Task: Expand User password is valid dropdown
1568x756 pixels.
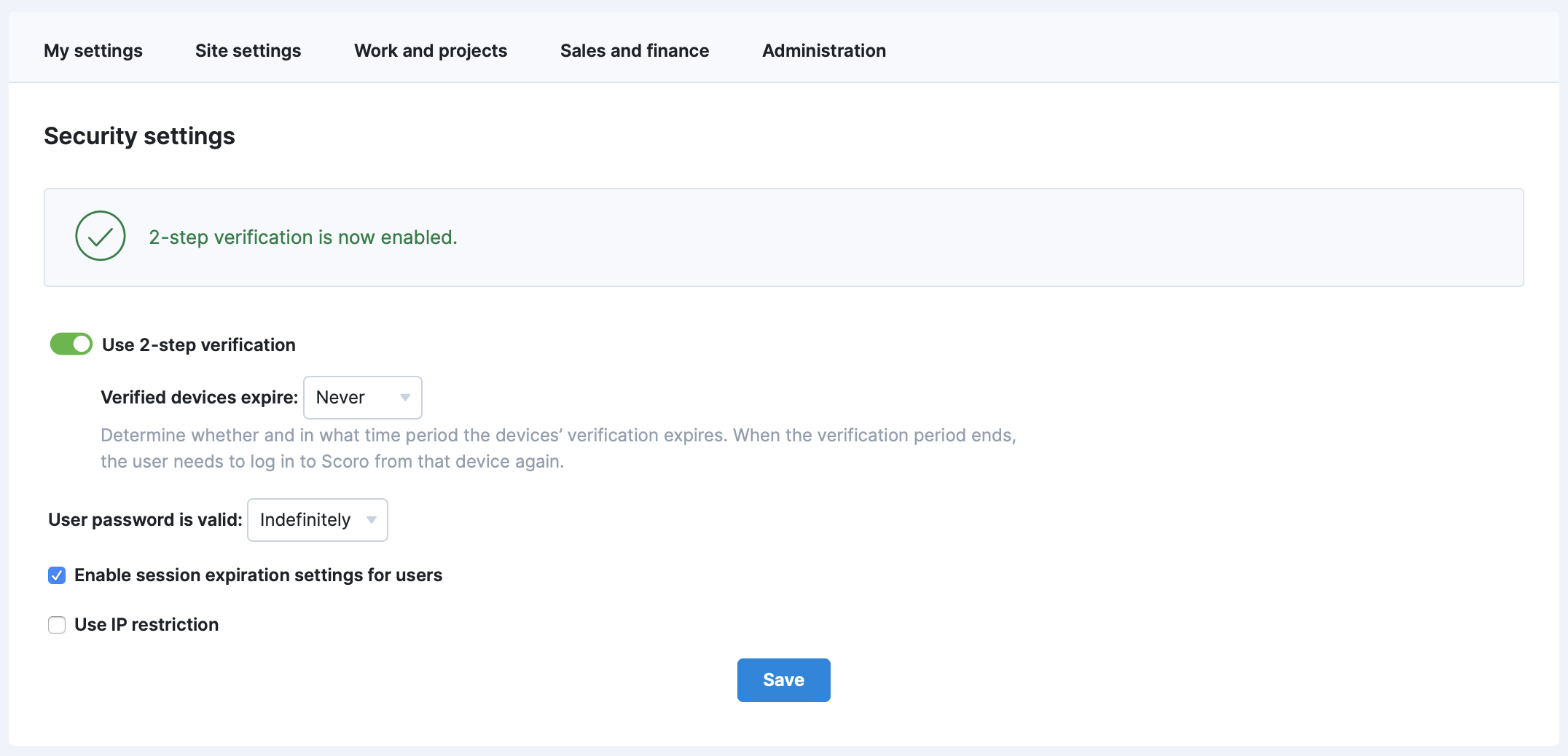Action: pos(318,520)
